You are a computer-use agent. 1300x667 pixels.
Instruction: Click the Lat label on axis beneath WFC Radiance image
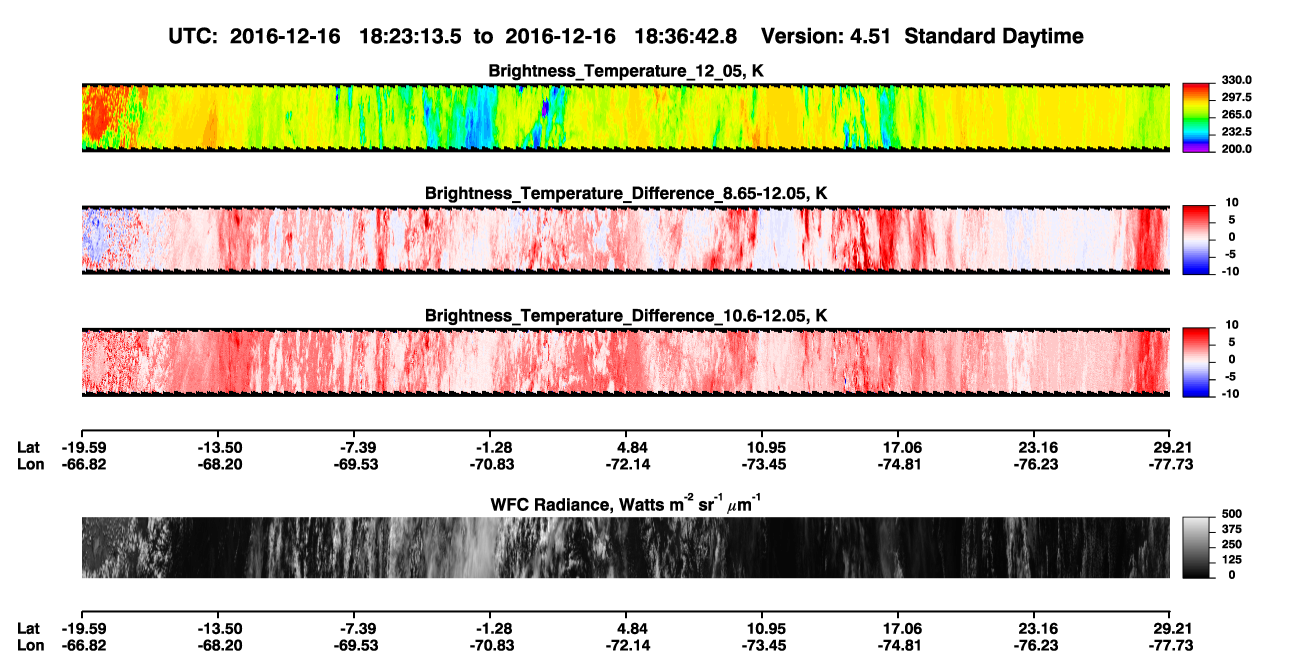28,628
